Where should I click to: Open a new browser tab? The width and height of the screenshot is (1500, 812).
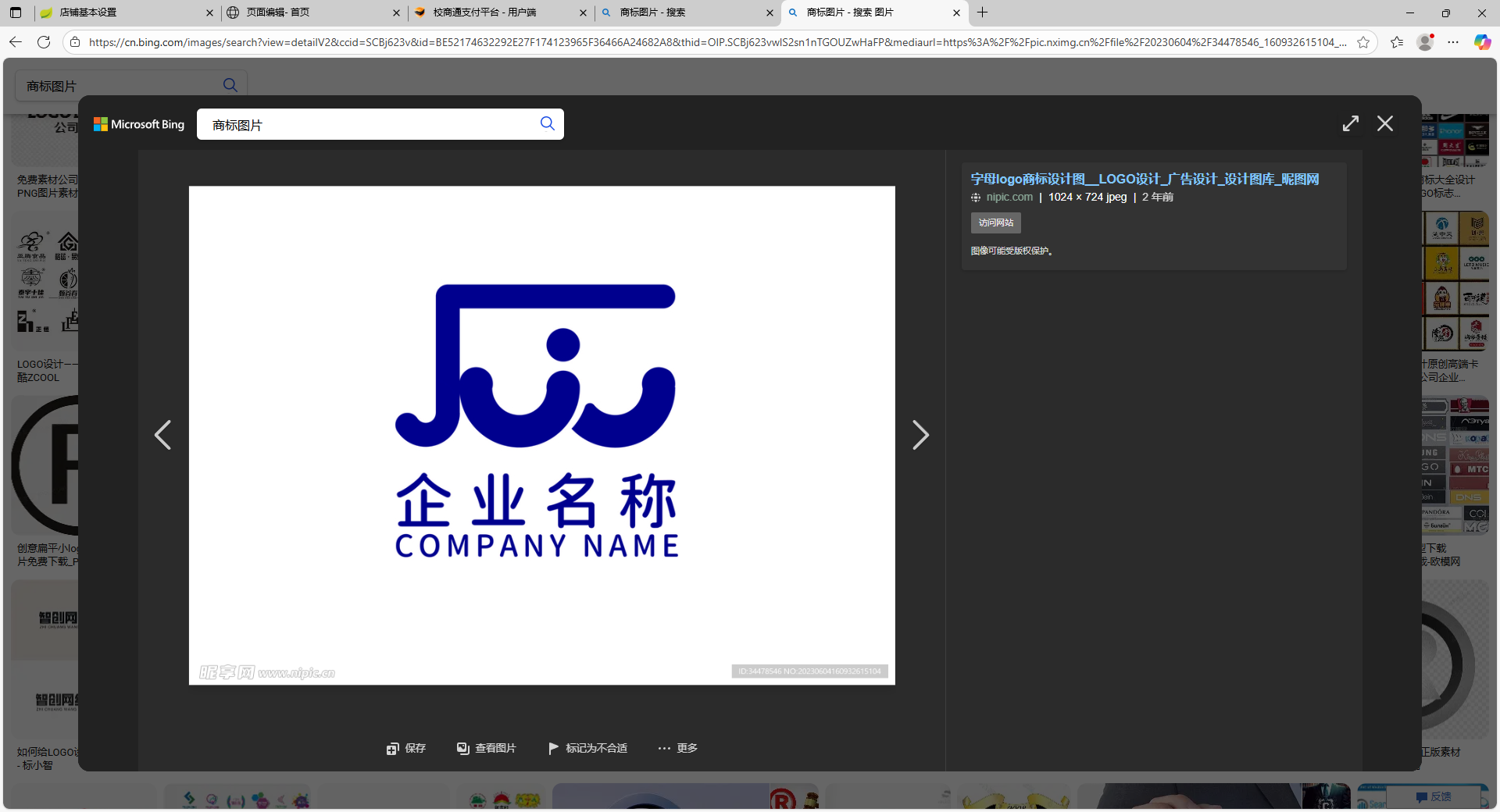pos(982,12)
